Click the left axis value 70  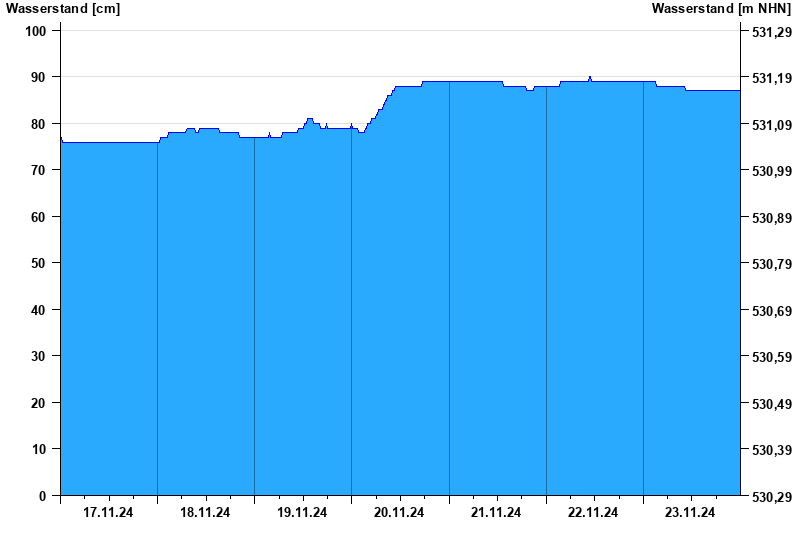click(x=38, y=170)
